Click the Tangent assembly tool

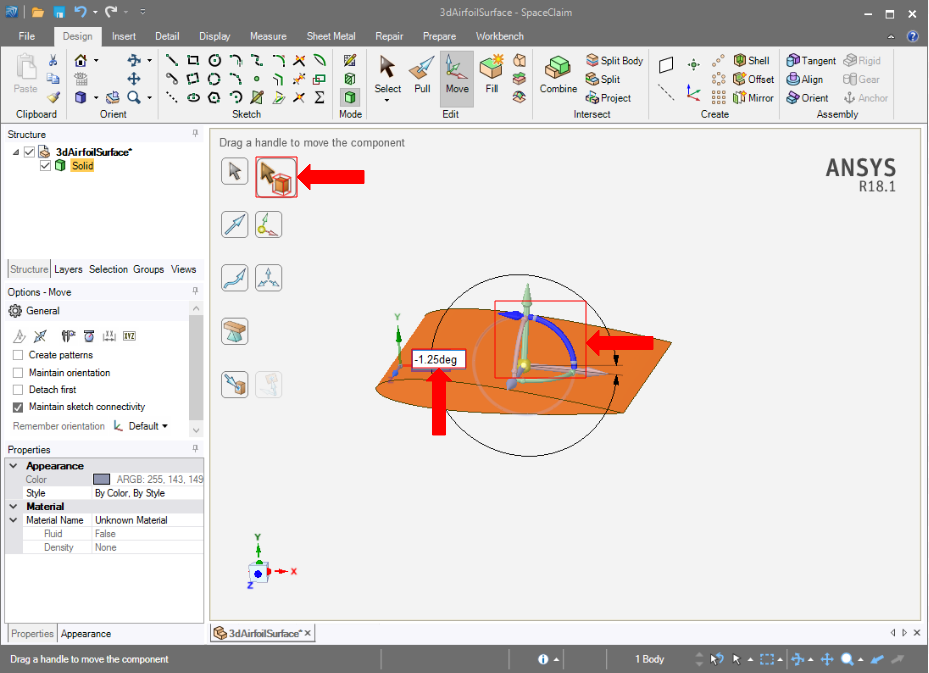point(811,60)
